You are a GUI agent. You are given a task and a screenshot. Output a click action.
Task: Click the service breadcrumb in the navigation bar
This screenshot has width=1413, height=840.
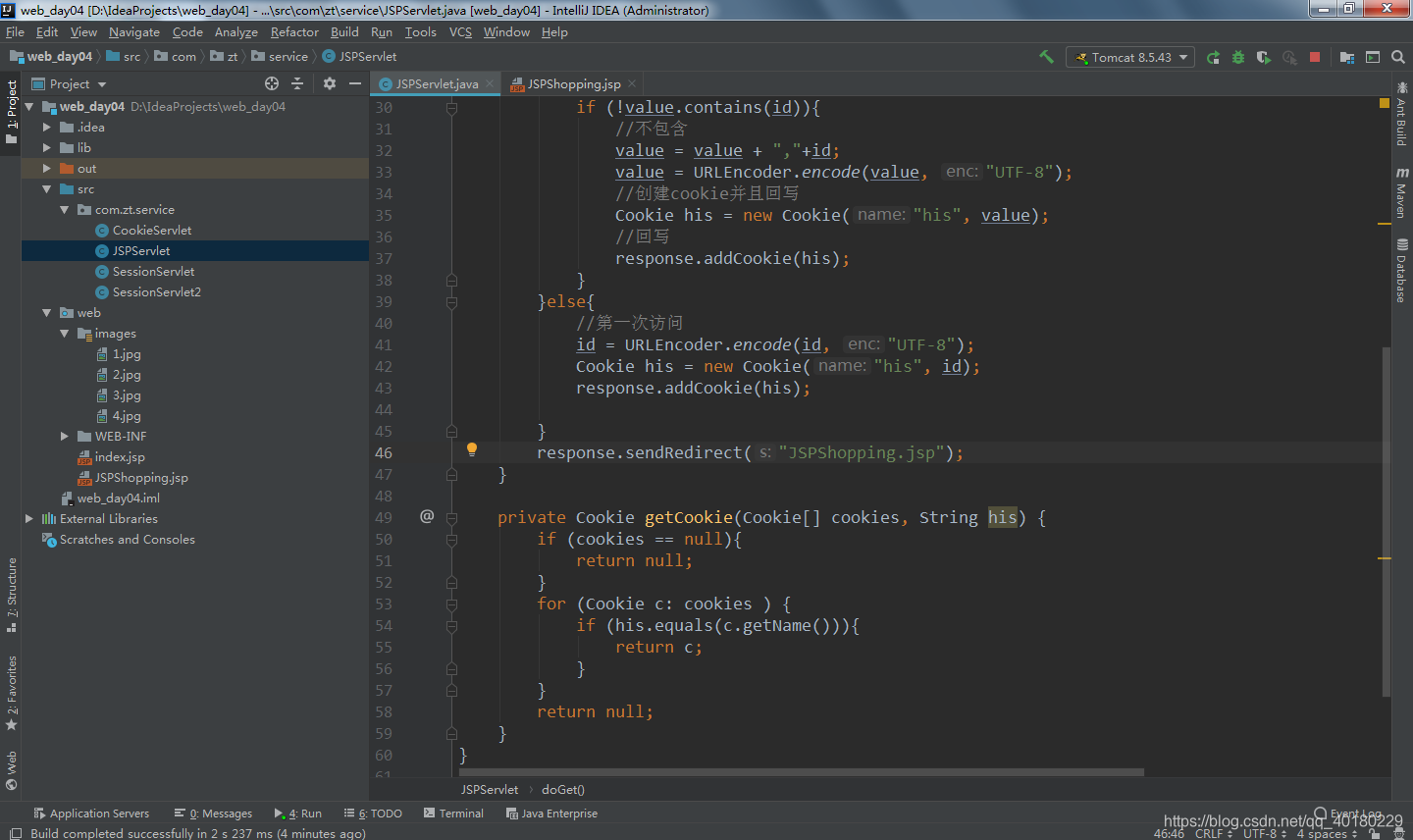point(288,56)
